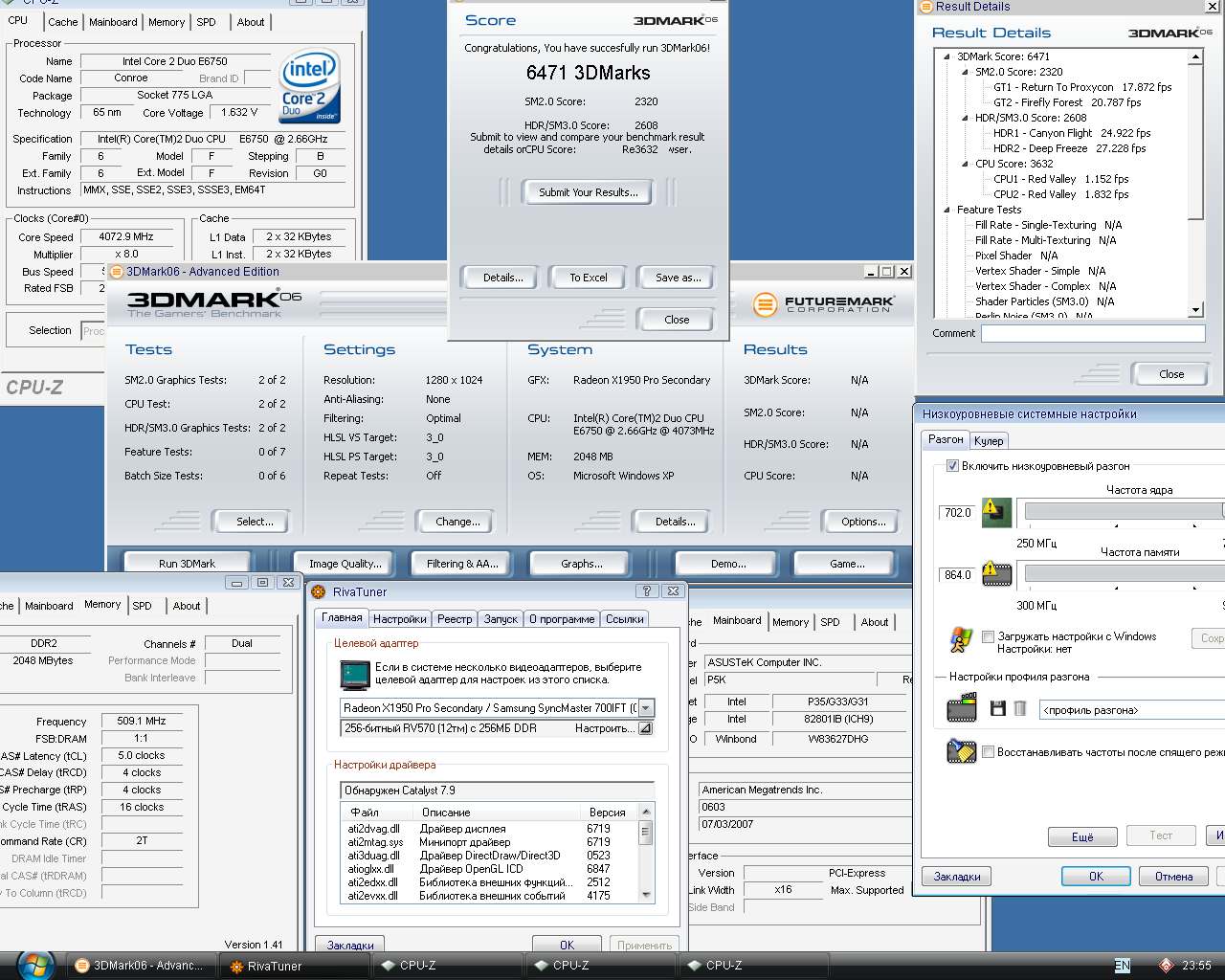Image resolution: width=1225 pixels, height=980 pixels.
Task: Select HDR2 - Deep Freeze result row
Action: pos(1069,148)
